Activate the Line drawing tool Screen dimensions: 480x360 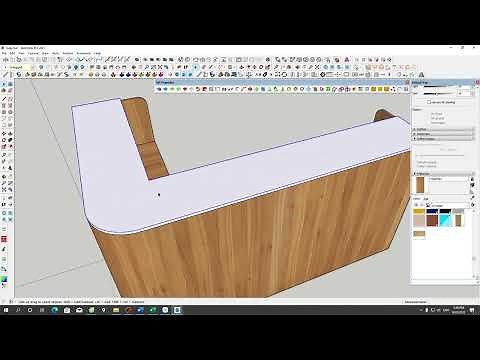(4, 99)
